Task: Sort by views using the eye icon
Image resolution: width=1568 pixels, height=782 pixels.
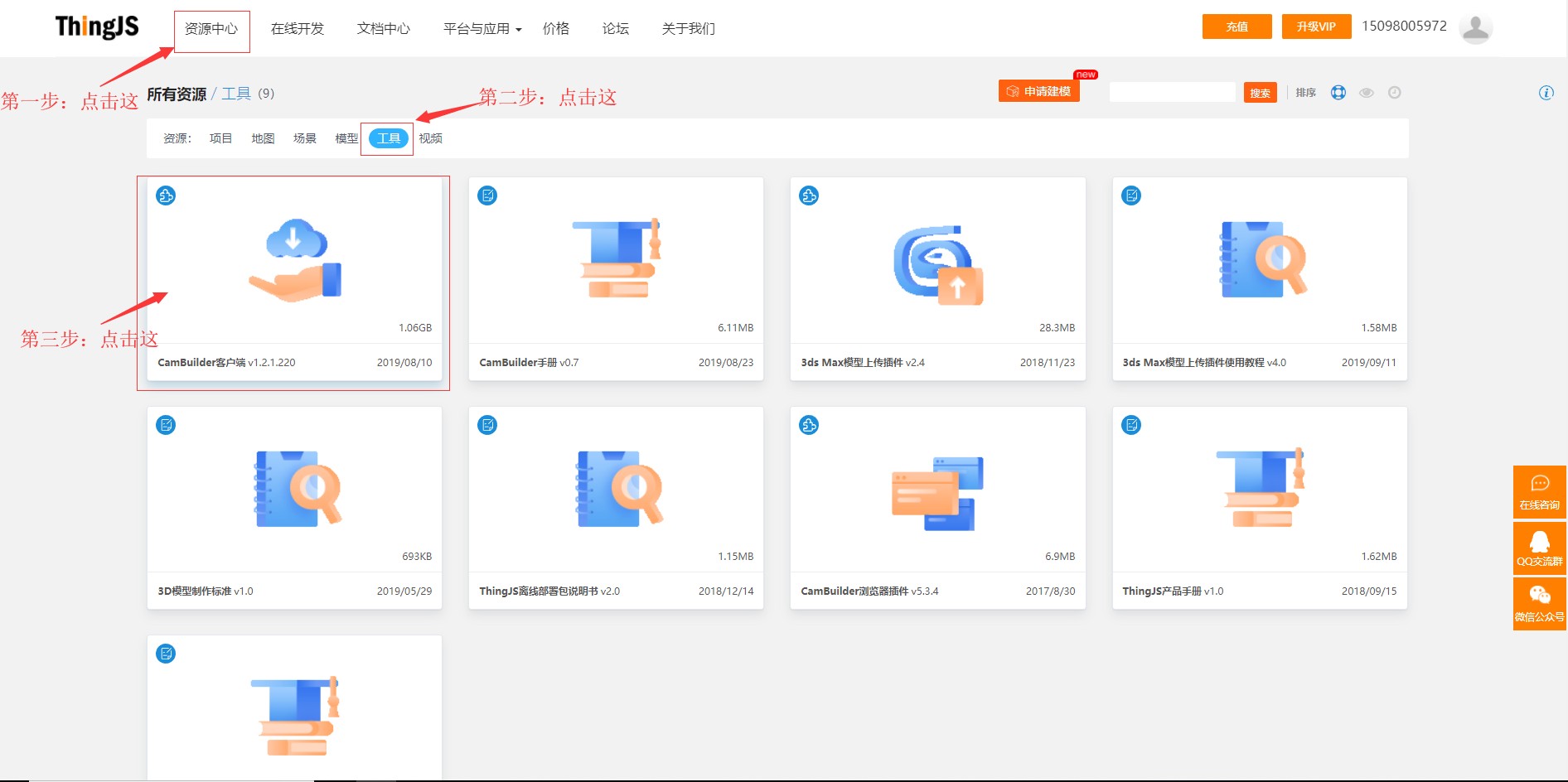Action: (x=1367, y=93)
